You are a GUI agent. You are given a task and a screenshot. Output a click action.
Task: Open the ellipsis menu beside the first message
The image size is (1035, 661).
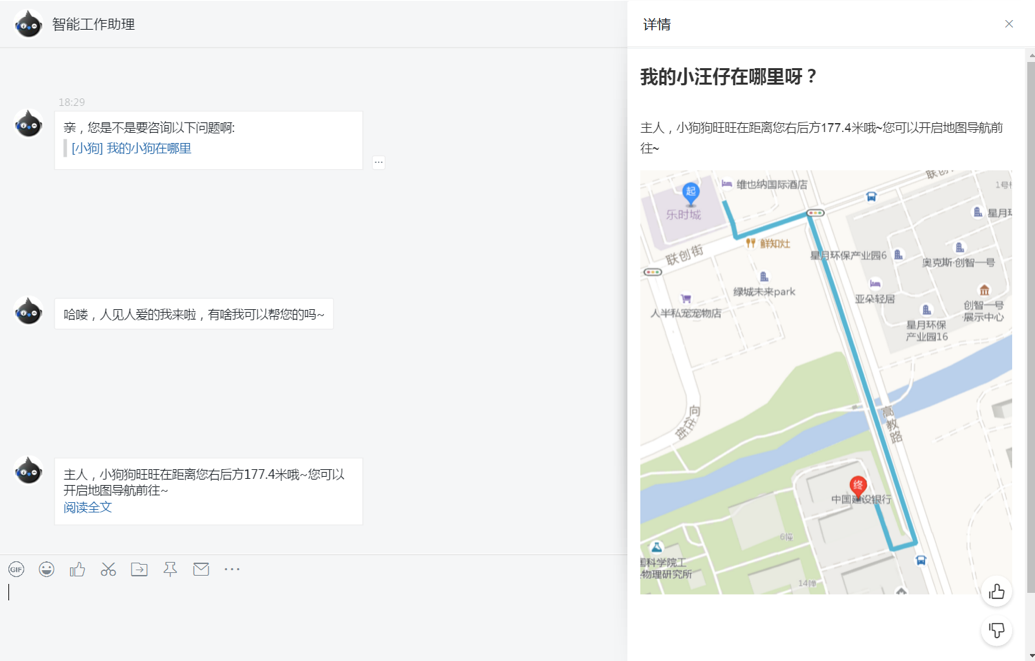(x=378, y=162)
